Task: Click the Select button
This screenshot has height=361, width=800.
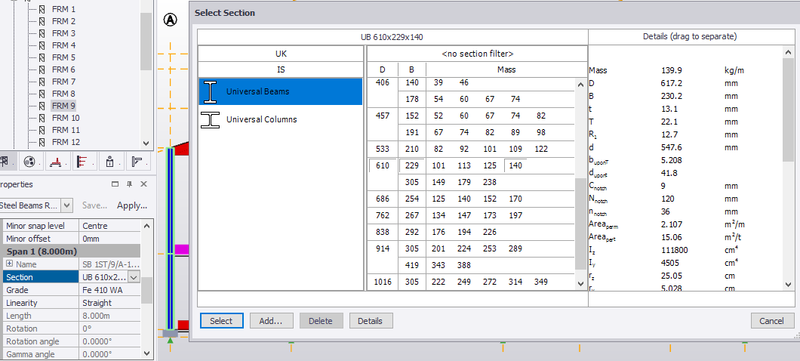Action: 221,321
